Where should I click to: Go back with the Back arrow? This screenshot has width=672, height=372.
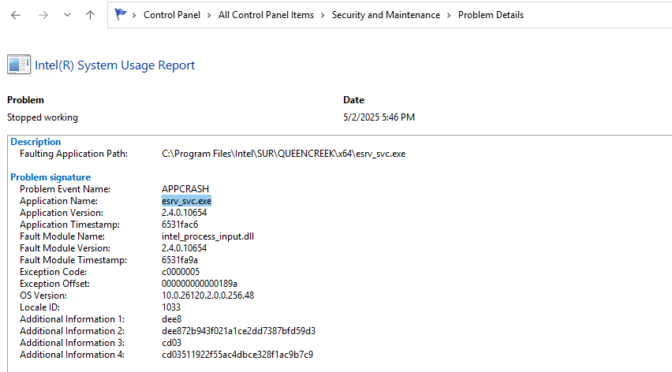click(x=16, y=15)
